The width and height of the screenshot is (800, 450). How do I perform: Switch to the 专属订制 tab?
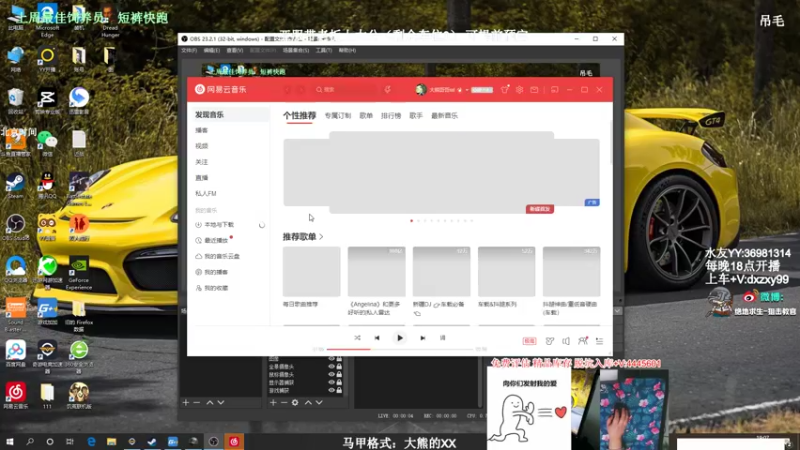tap(338, 116)
